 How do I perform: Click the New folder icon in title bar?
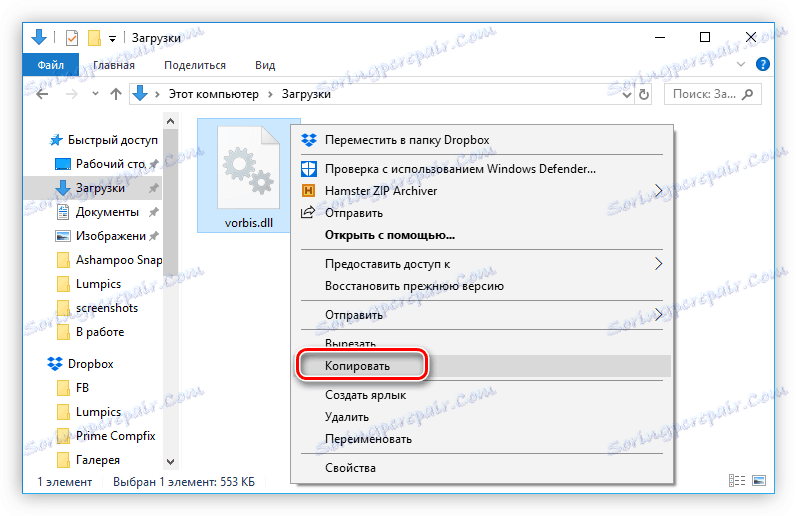click(x=94, y=38)
